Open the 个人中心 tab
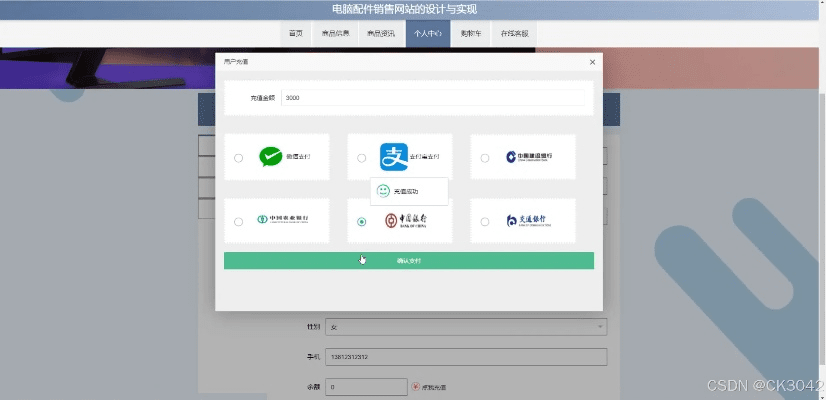Image resolution: width=826 pixels, height=400 pixels. point(428,34)
